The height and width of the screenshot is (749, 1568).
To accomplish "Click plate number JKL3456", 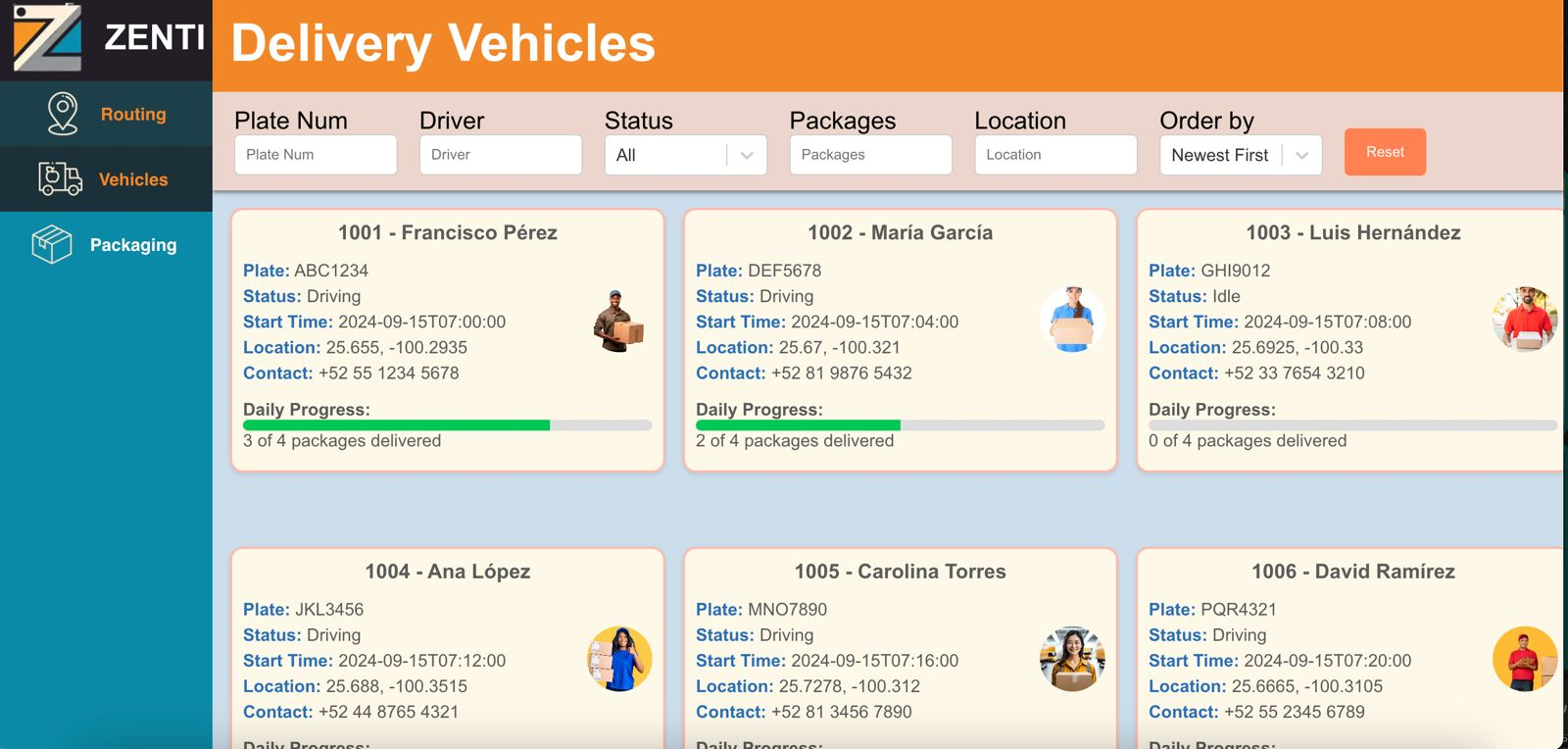I will click(329, 610).
